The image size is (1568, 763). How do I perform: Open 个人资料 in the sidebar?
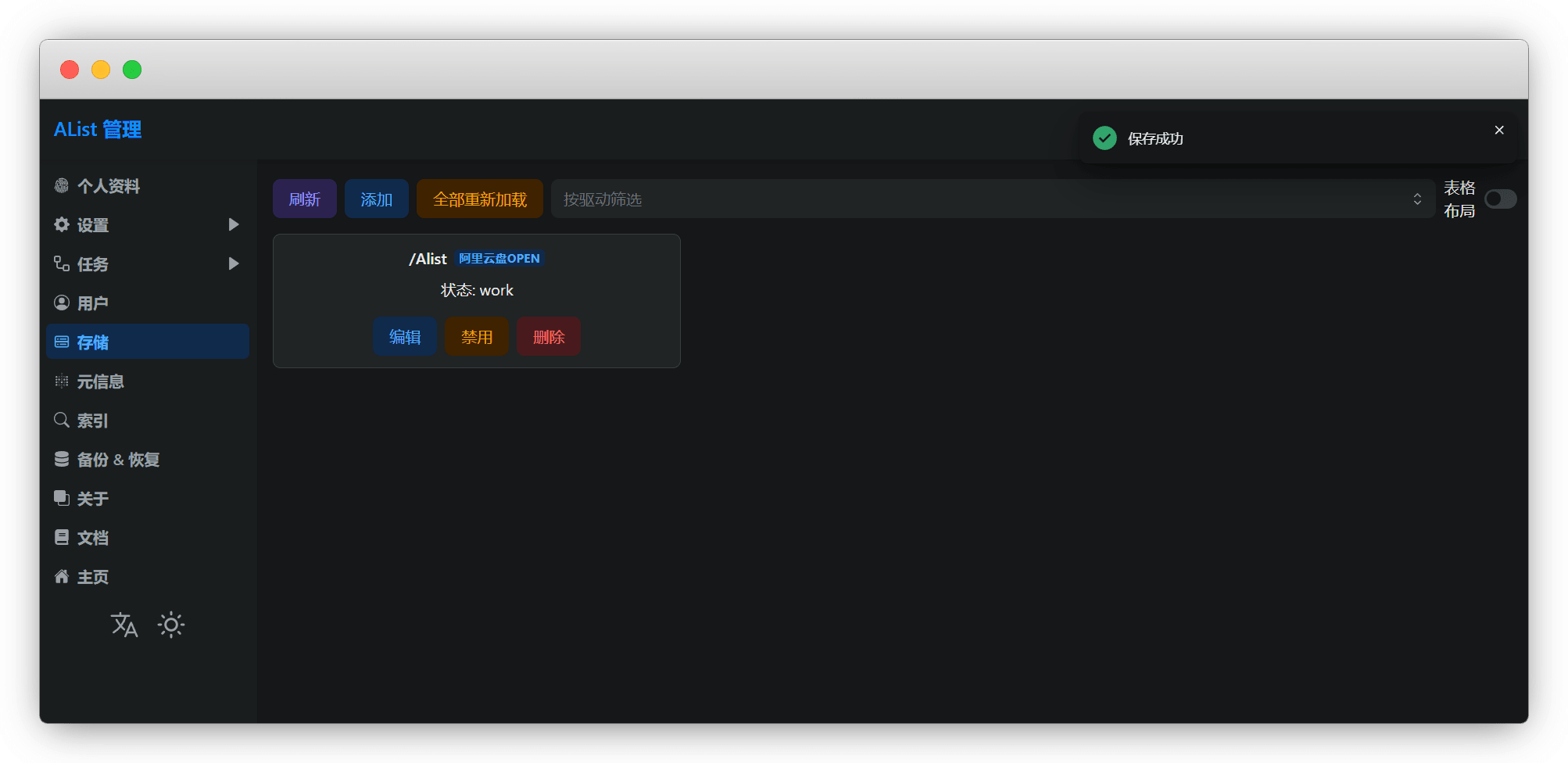pos(148,185)
